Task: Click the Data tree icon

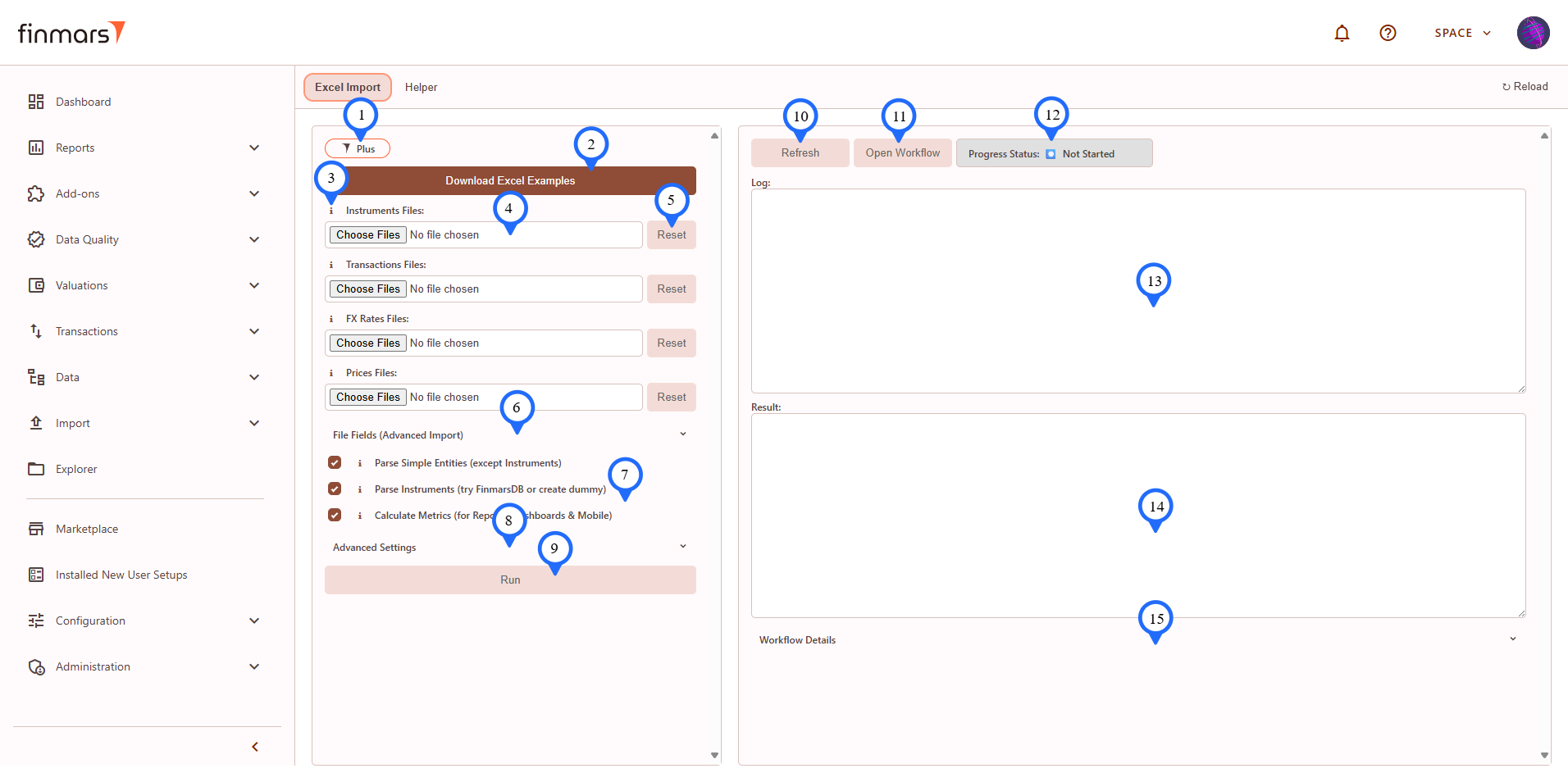Action: 36,377
